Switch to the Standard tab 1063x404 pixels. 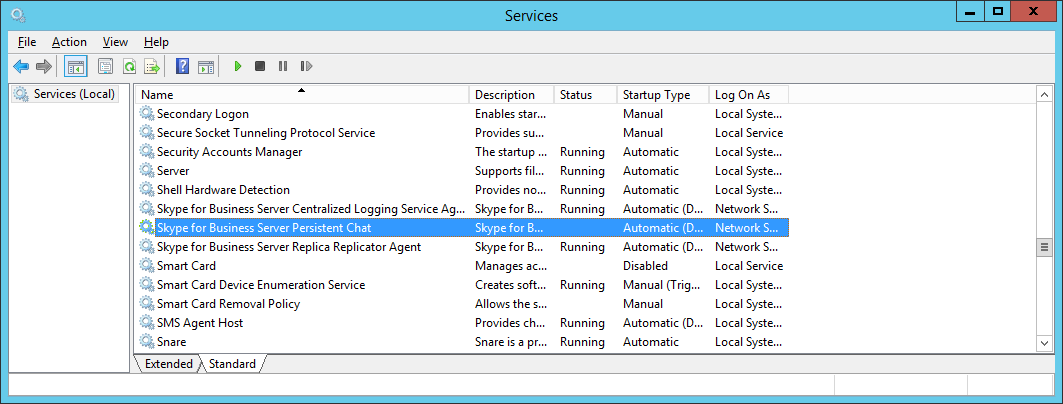(232, 364)
